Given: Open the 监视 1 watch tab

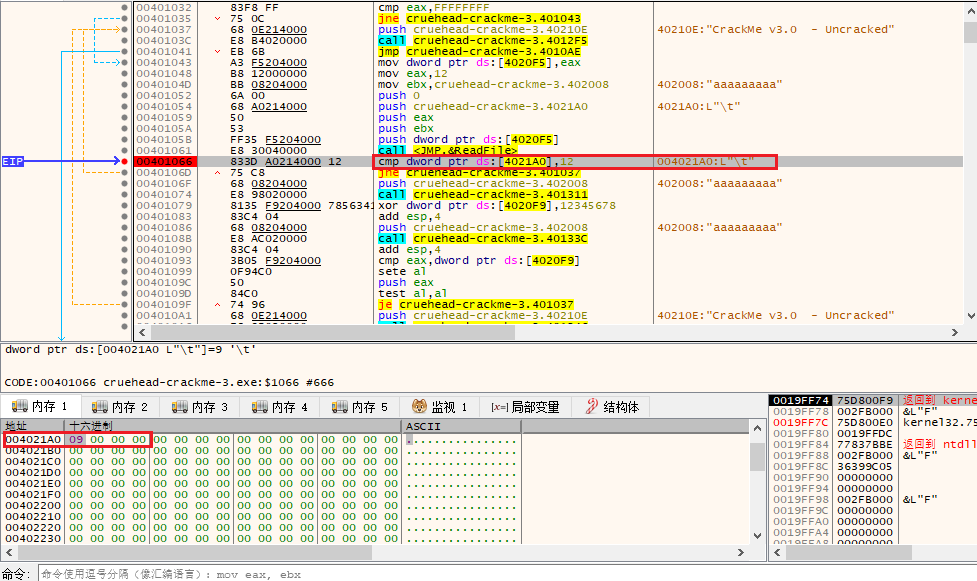Looking at the screenshot, I should (x=440, y=407).
